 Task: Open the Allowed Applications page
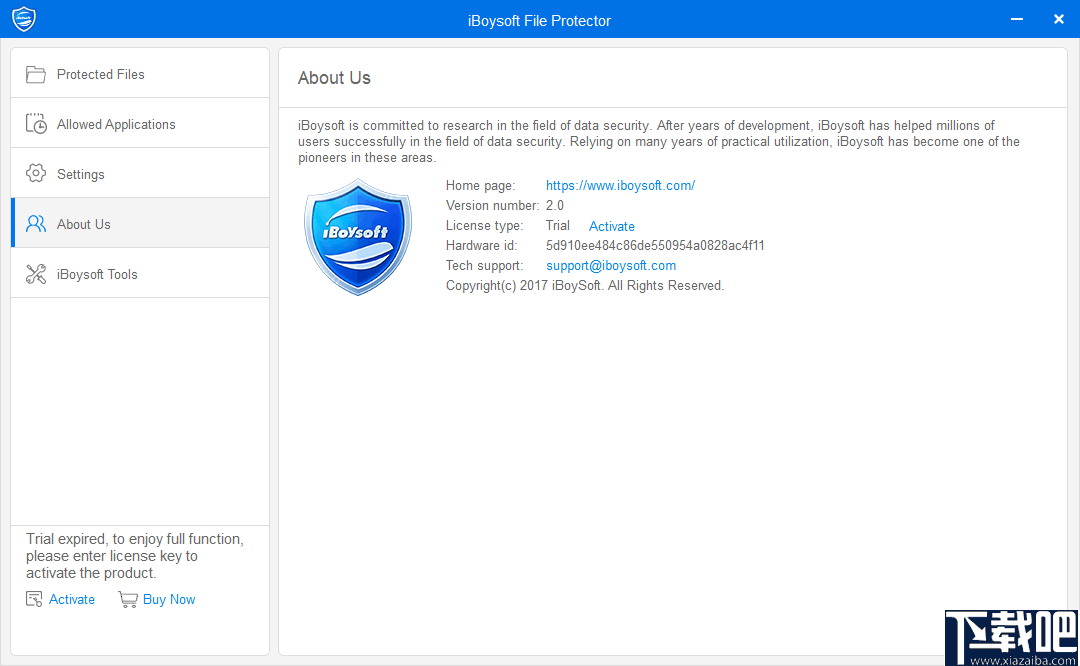[x=116, y=123]
